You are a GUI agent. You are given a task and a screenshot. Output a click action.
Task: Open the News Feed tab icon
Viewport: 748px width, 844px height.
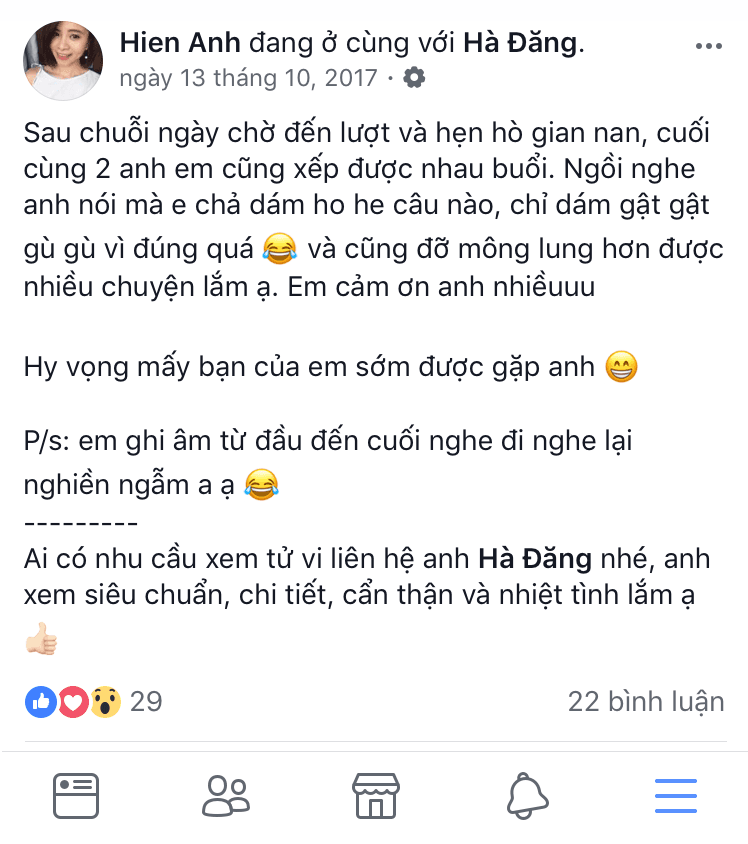(x=76, y=796)
